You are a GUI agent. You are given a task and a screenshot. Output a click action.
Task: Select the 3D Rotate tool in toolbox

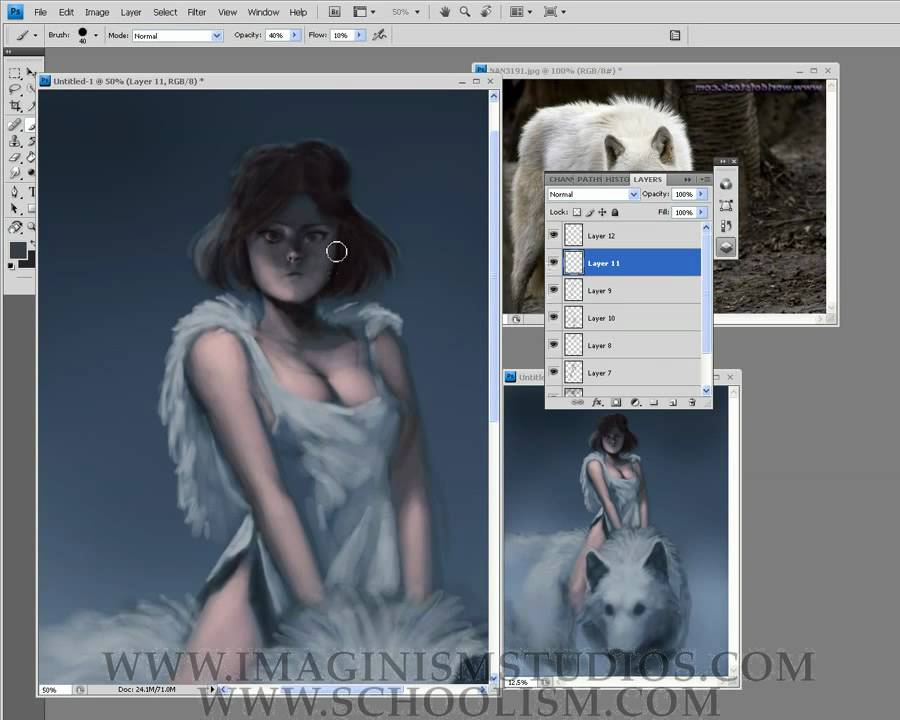tap(15, 227)
